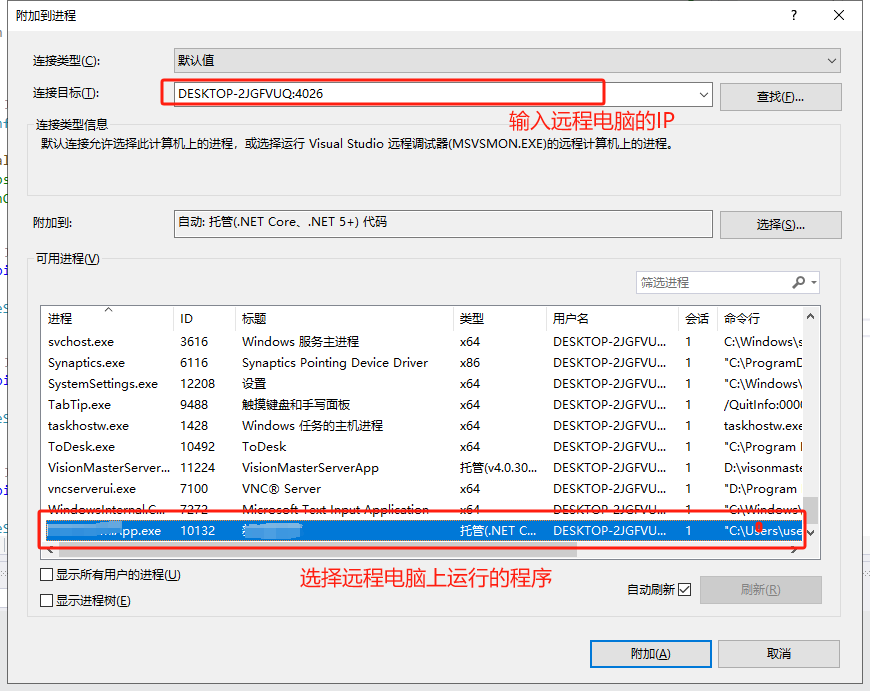Click the ID cell 12208
This screenshot has width=870, height=691.
click(197, 384)
